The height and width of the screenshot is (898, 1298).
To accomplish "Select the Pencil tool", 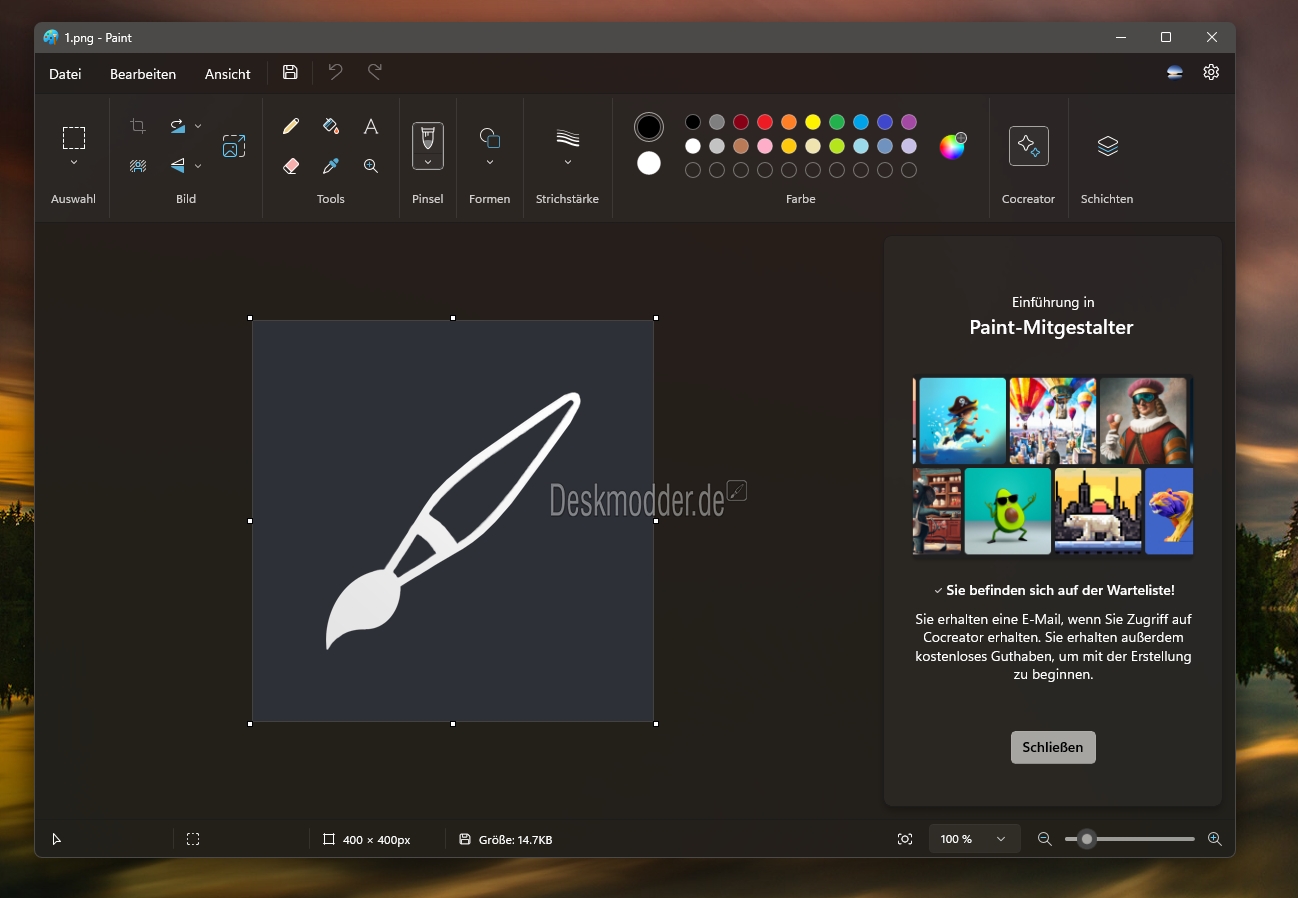I will pyautogui.click(x=291, y=126).
